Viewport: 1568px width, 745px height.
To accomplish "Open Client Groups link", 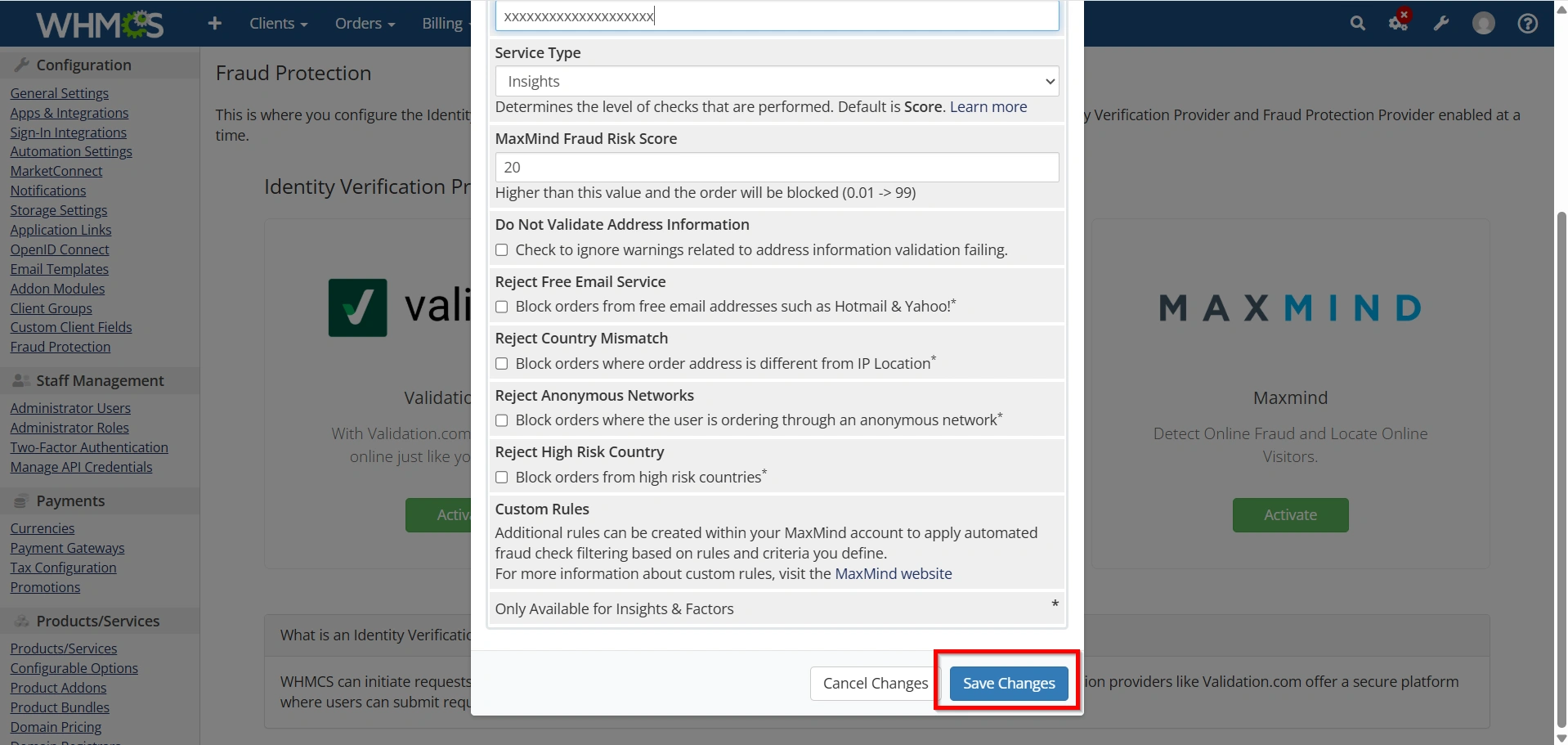I will pos(52,308).
